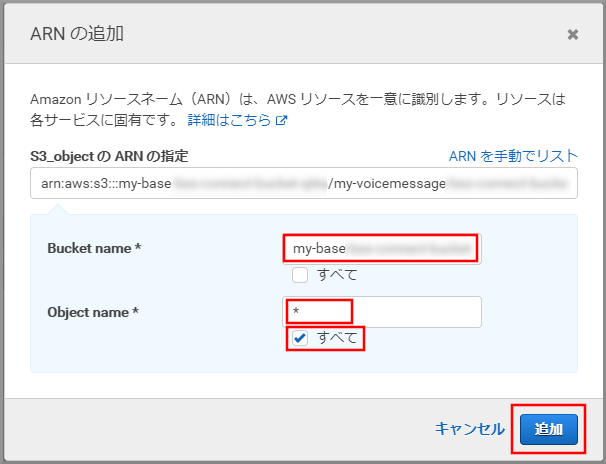Click the Object name input field
Image resolution: width=606 pixels, height=464 pixels.
[382, 312]
